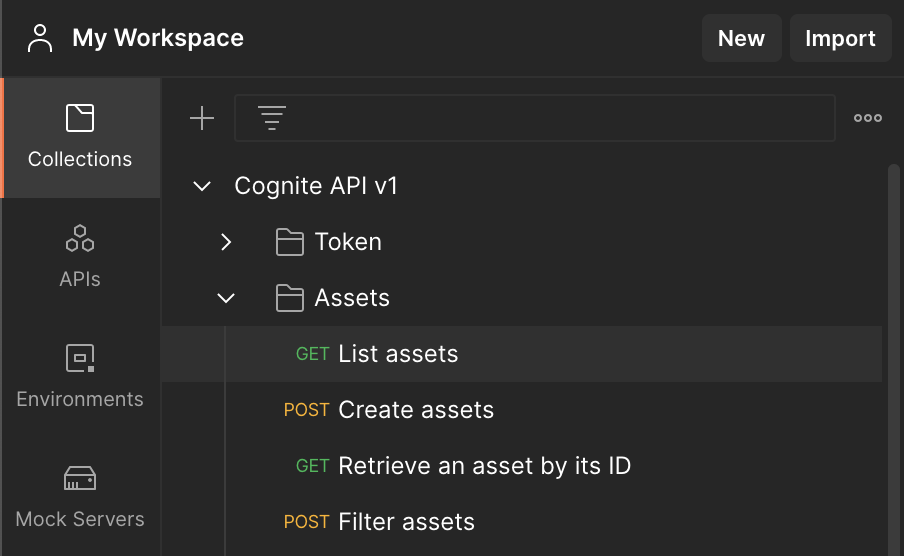Click the user profile icon beside My Workspace

click(40, 38)
